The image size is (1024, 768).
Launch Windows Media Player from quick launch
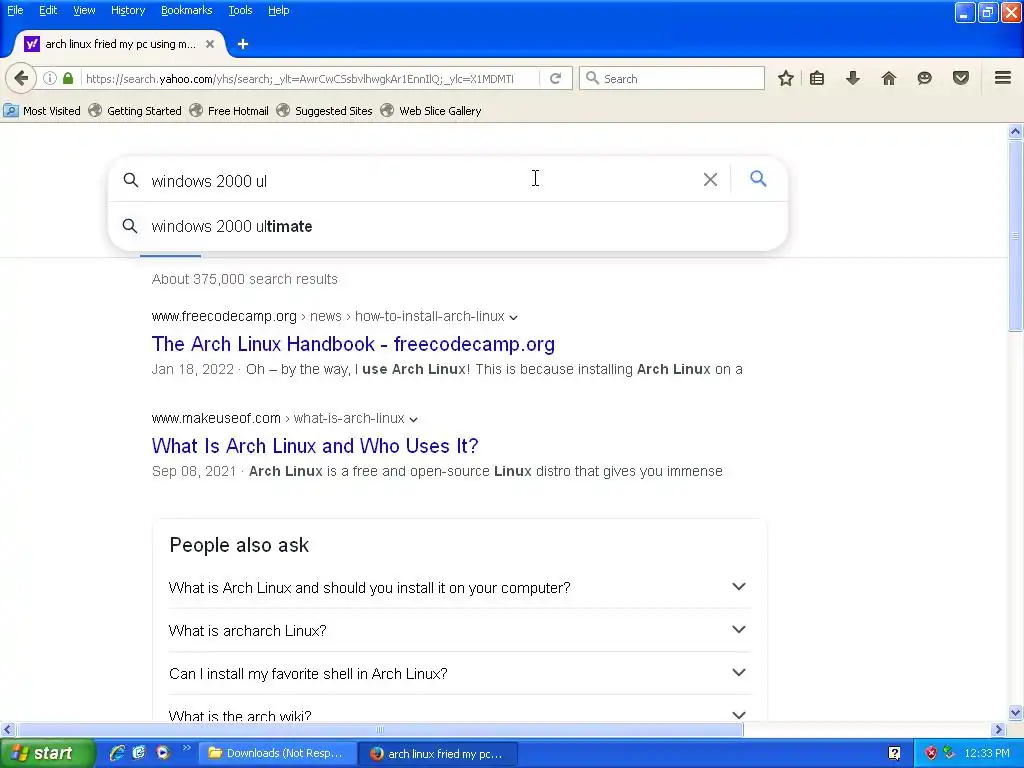163,753
